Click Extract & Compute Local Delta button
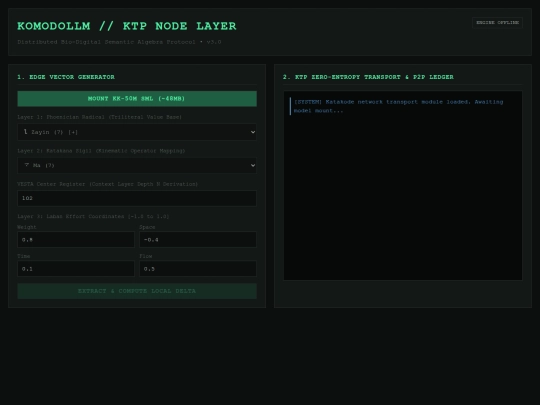The image size is (540, 405). click(137, 291)
